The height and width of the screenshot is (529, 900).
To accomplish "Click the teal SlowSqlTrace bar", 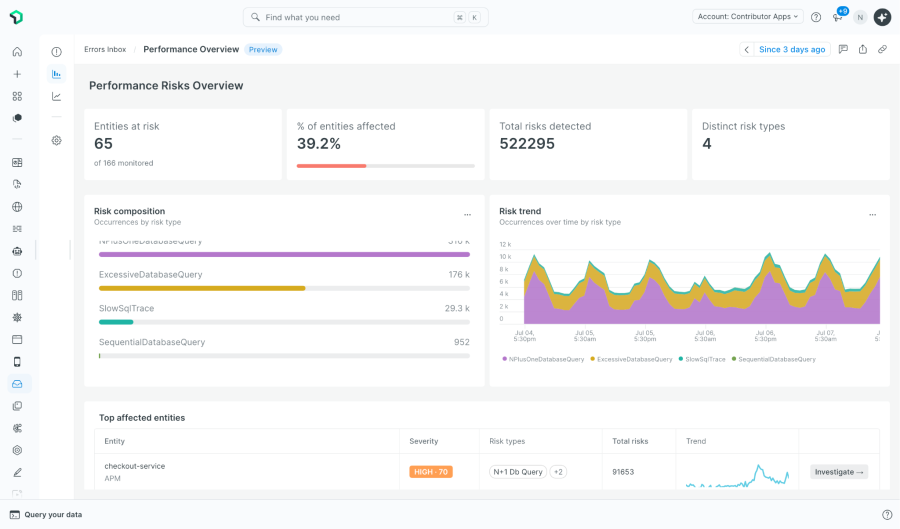I will point(116,322).
